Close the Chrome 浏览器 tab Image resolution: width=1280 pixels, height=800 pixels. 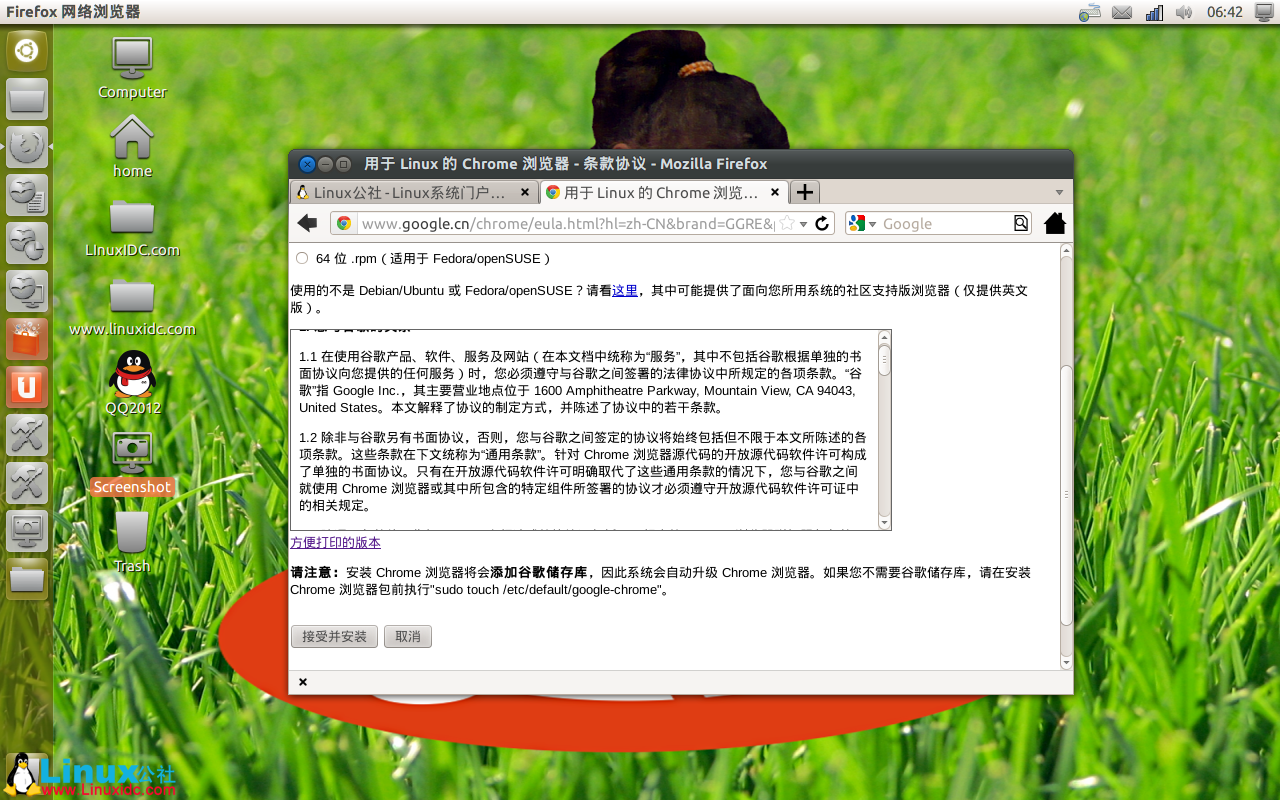774,192
